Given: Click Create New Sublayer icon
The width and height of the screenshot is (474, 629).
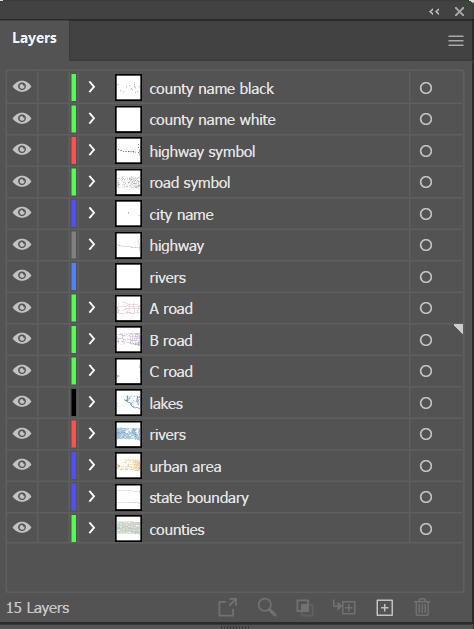Looking at the screenshot, I should click(x=344, y=607).
